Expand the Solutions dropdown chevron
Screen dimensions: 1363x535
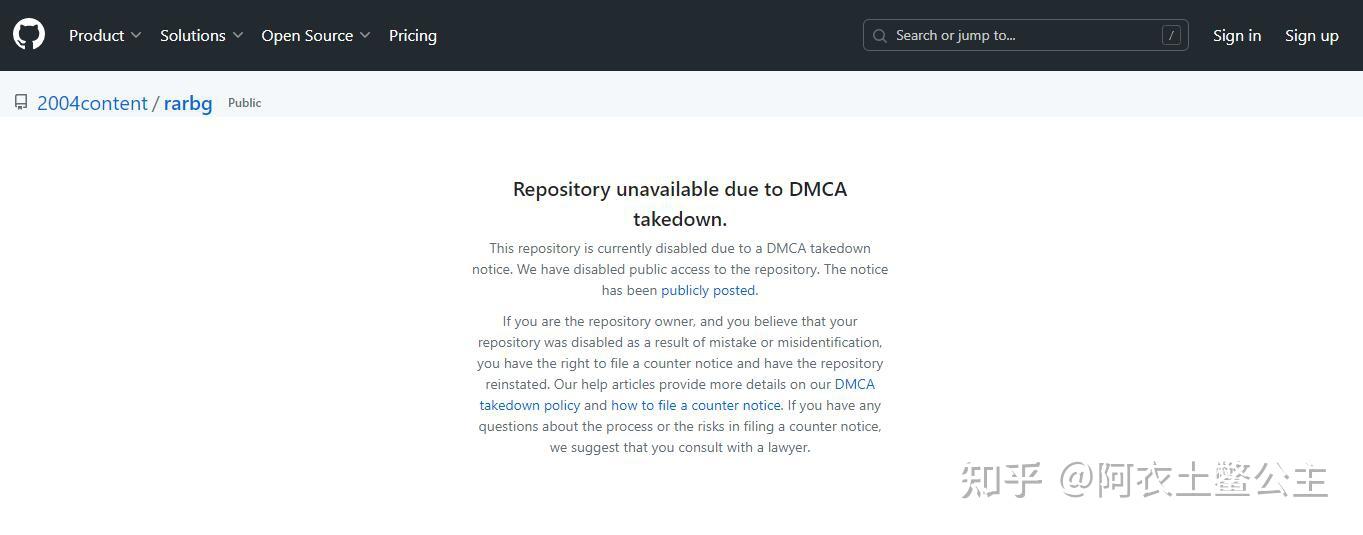click(238, 36)
